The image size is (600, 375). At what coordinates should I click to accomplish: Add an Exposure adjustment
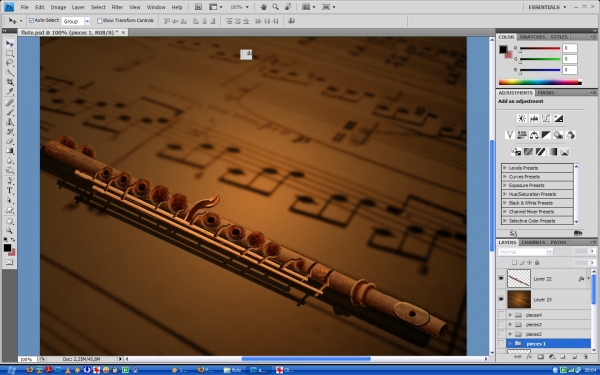[x=559, y=119]
